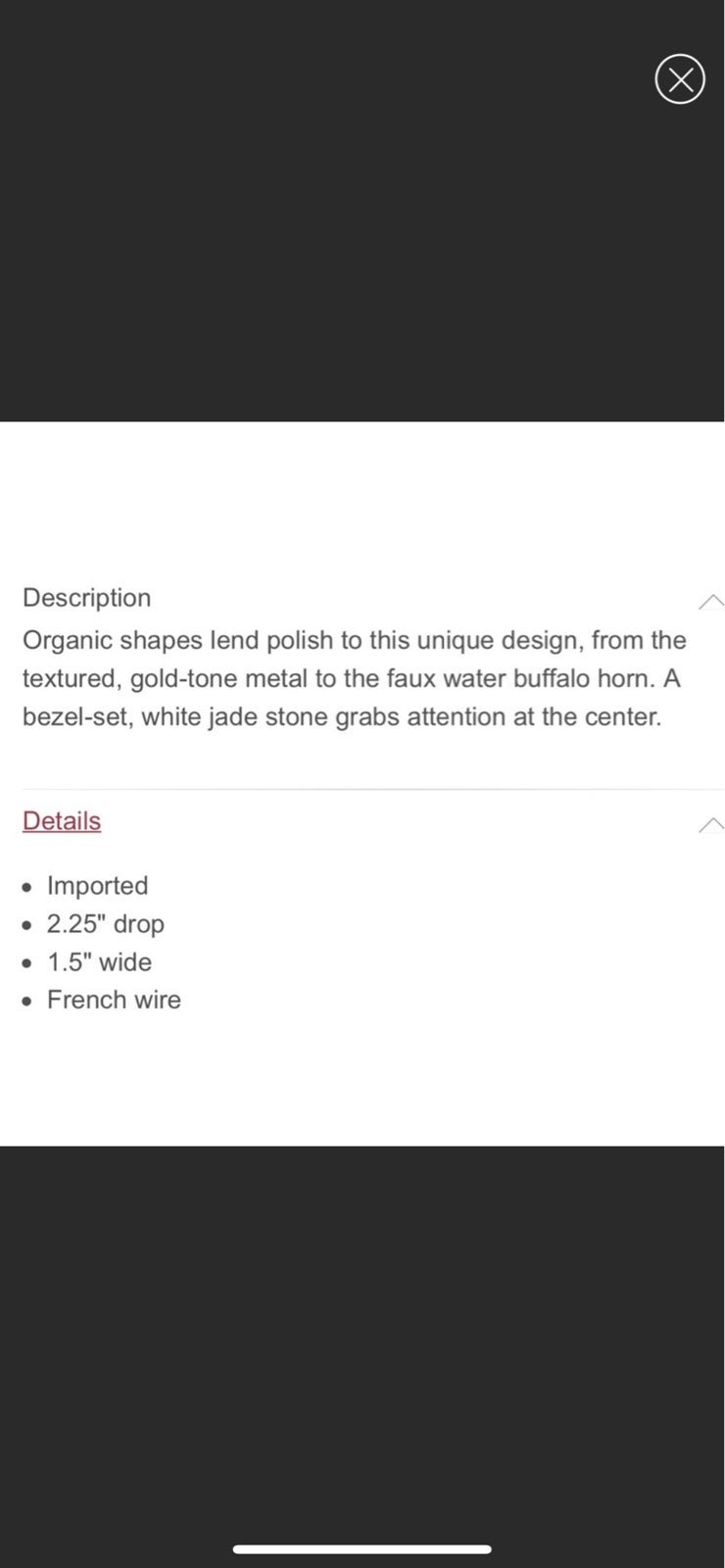Collapse the Description section chevron
This screenshot has height=1568, width=725.
(711, 601)
